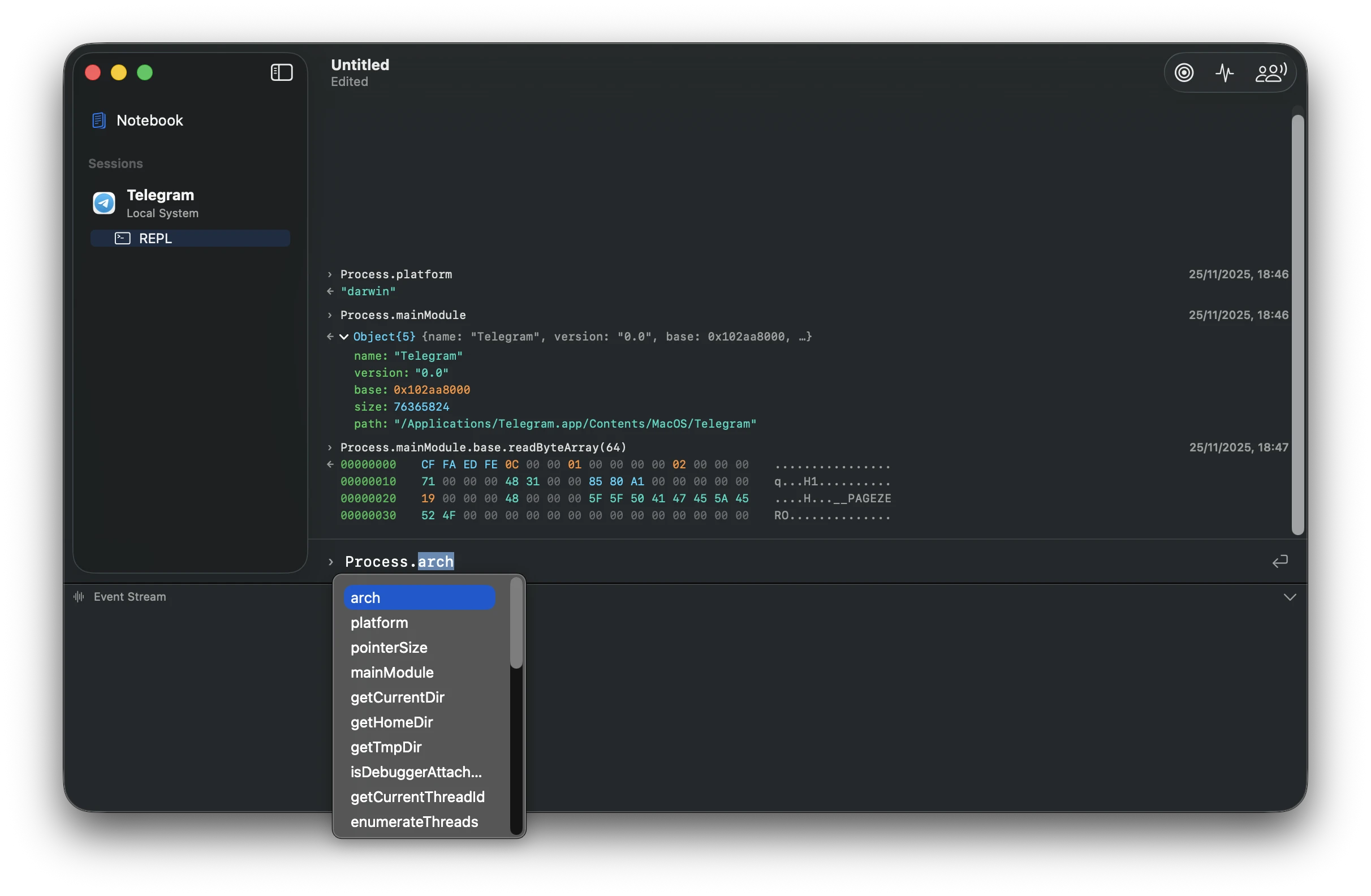1371x896 pixels.
Task: Click the REPL output vertical scrollbar
Action: (x=1297, y=324)
